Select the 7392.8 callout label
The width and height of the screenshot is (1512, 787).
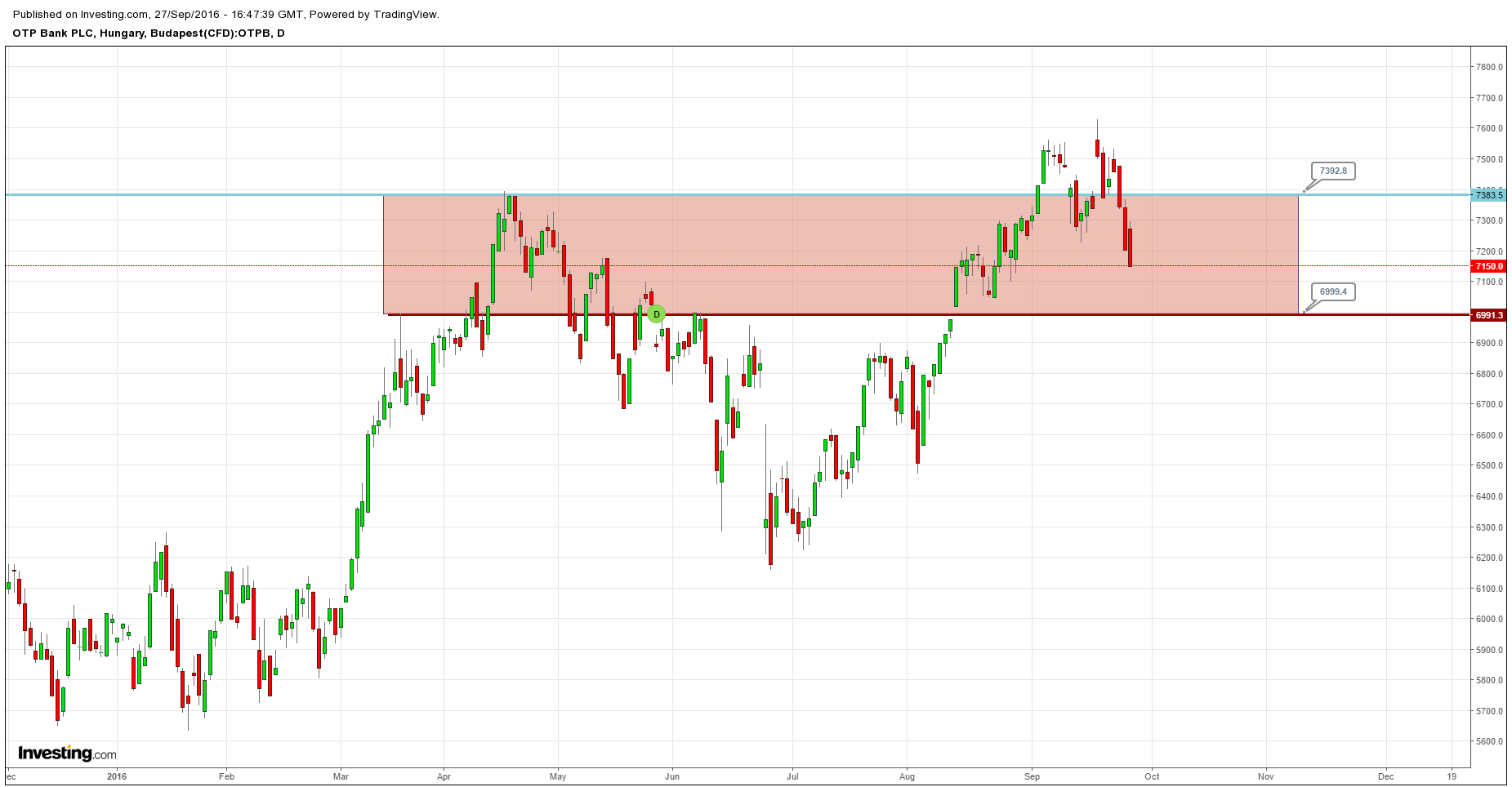[1333, 171]
